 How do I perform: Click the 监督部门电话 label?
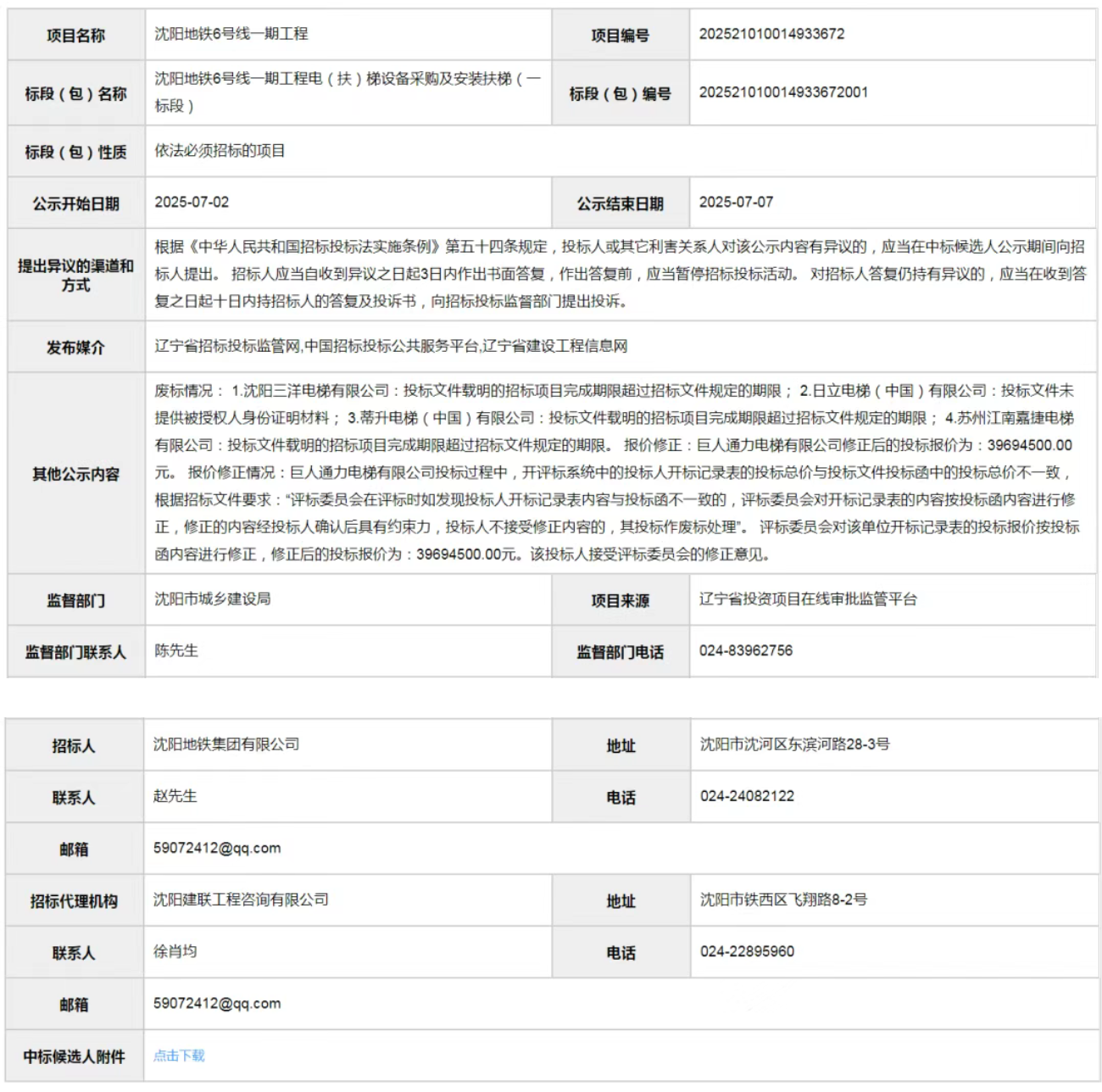point(621,652)
